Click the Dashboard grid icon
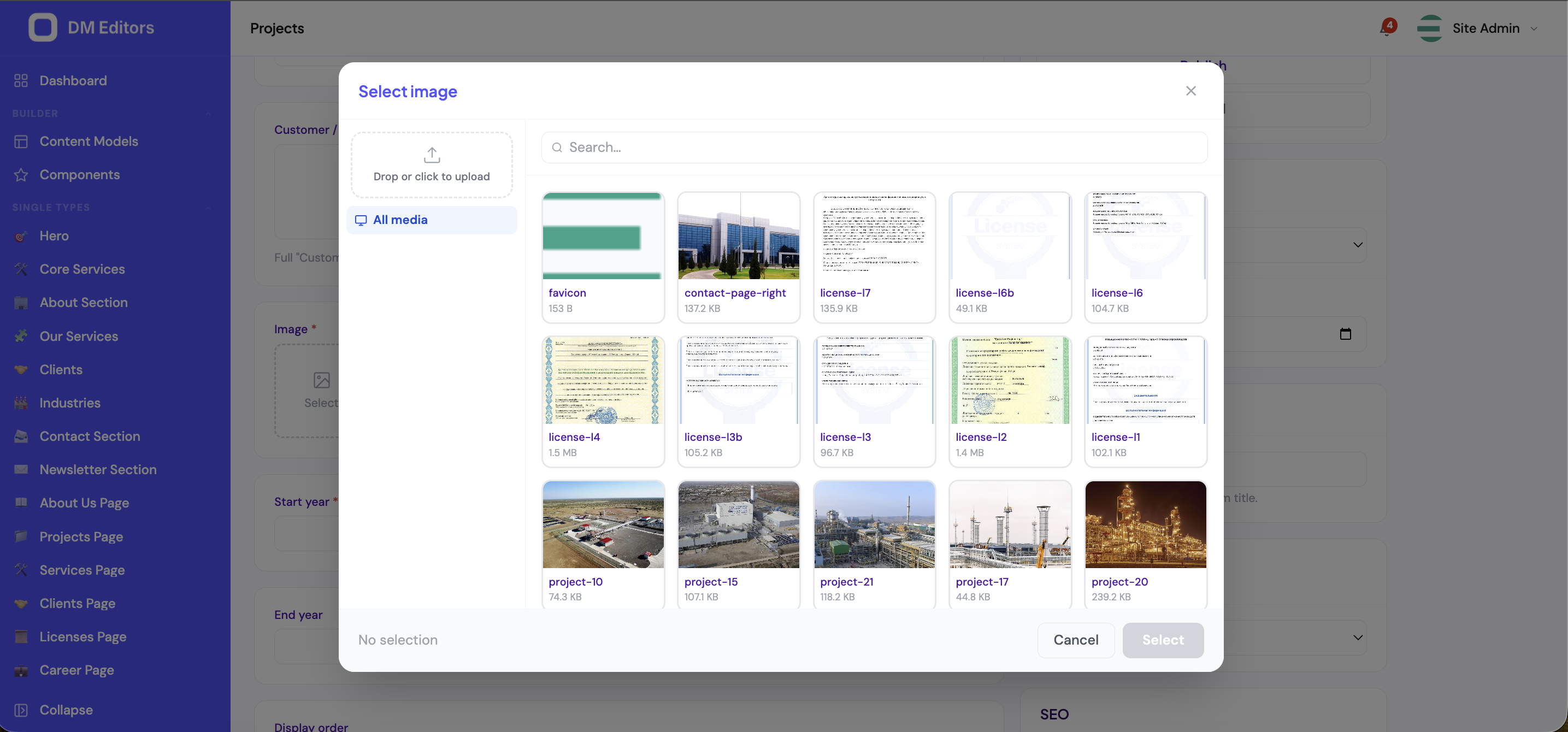 [x=21, y=80]
